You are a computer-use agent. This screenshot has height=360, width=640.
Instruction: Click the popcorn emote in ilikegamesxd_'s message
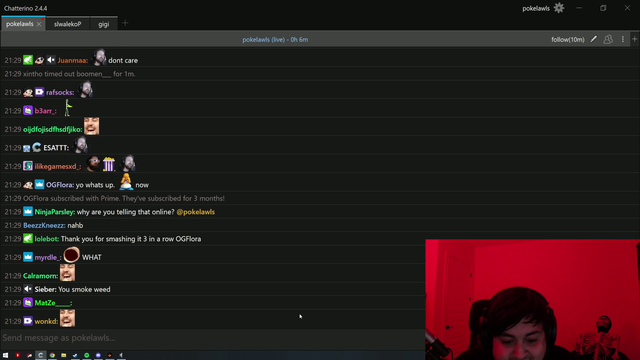(109, 164)
